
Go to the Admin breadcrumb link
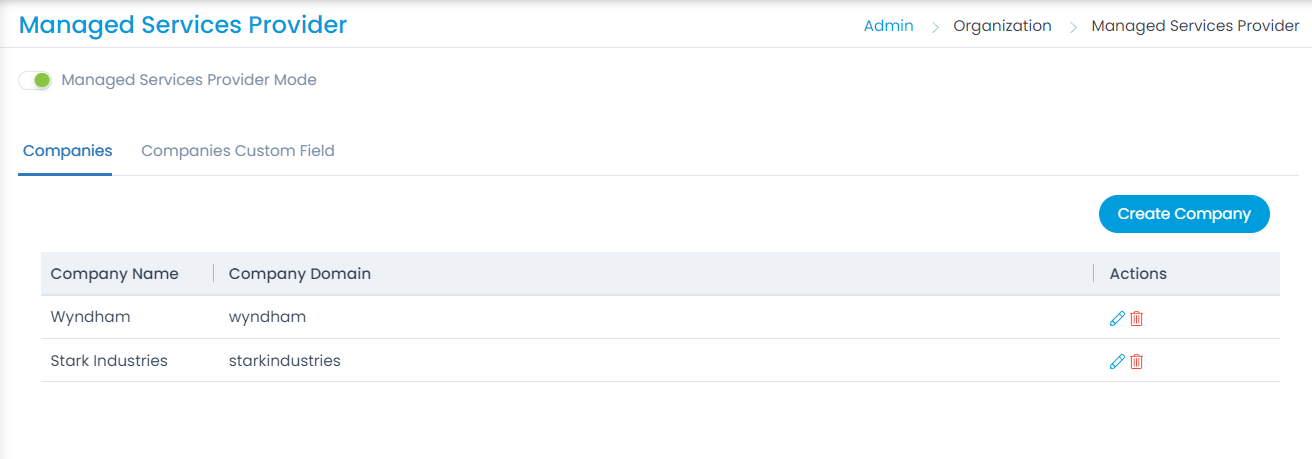(x=888, y=26)
